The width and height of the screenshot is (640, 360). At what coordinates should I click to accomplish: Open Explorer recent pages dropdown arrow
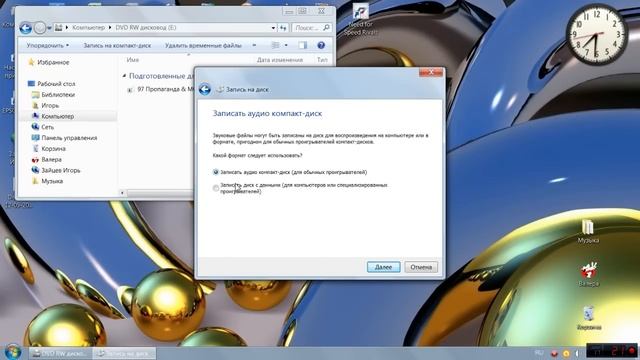click(49, 28)
